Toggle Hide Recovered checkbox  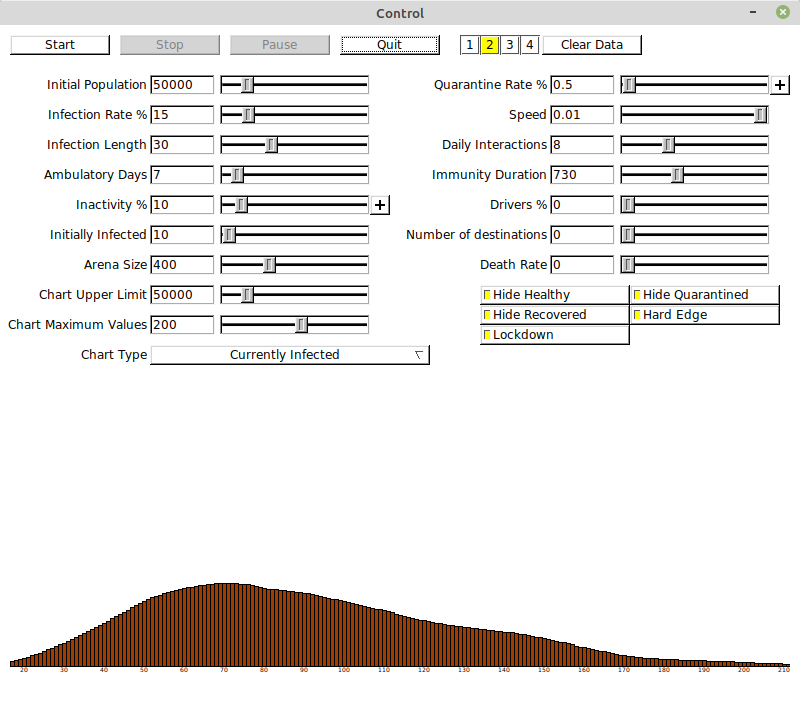[x=555, y=315]
